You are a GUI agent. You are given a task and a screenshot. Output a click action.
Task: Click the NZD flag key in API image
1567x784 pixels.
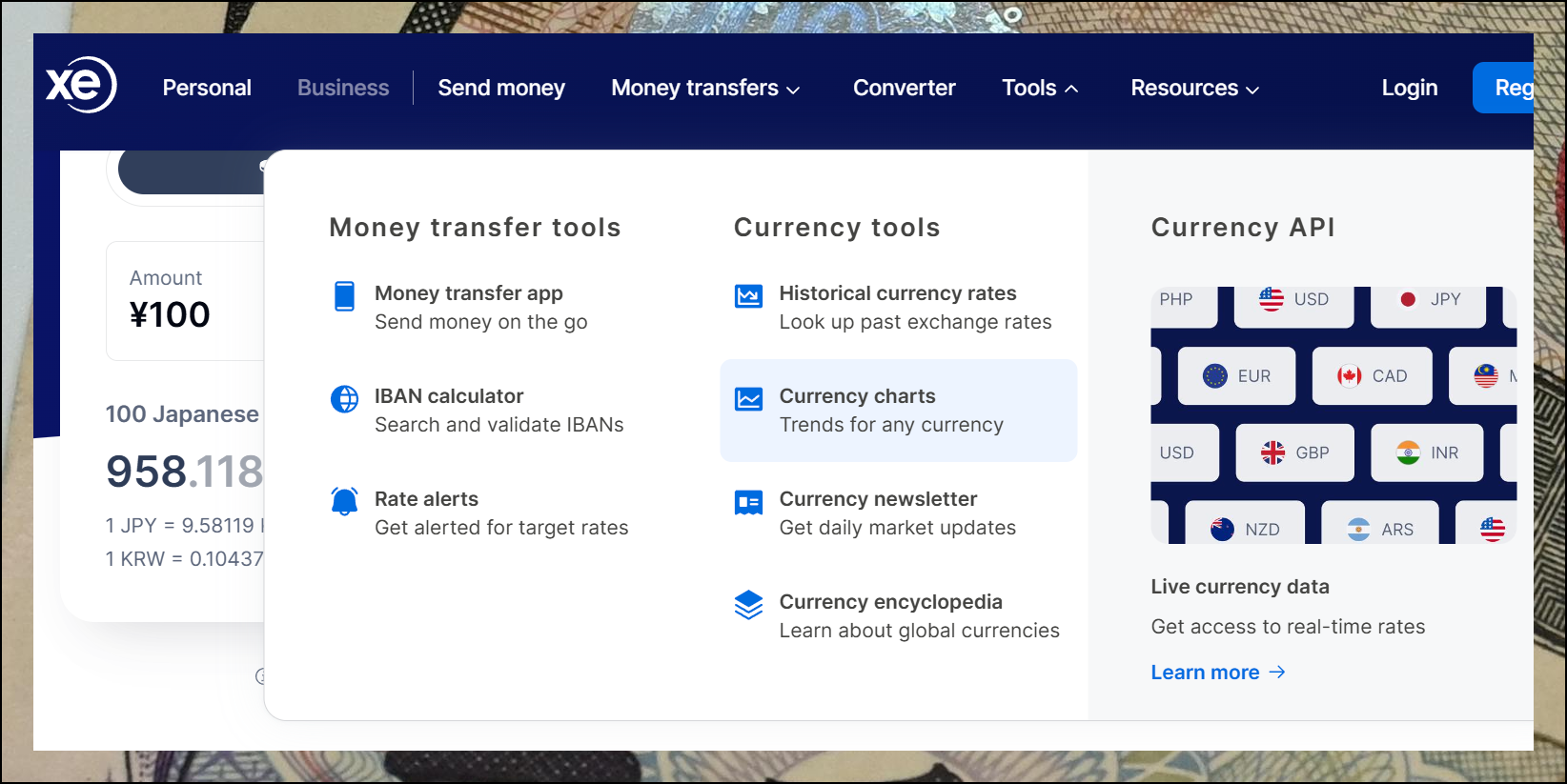1245,522
